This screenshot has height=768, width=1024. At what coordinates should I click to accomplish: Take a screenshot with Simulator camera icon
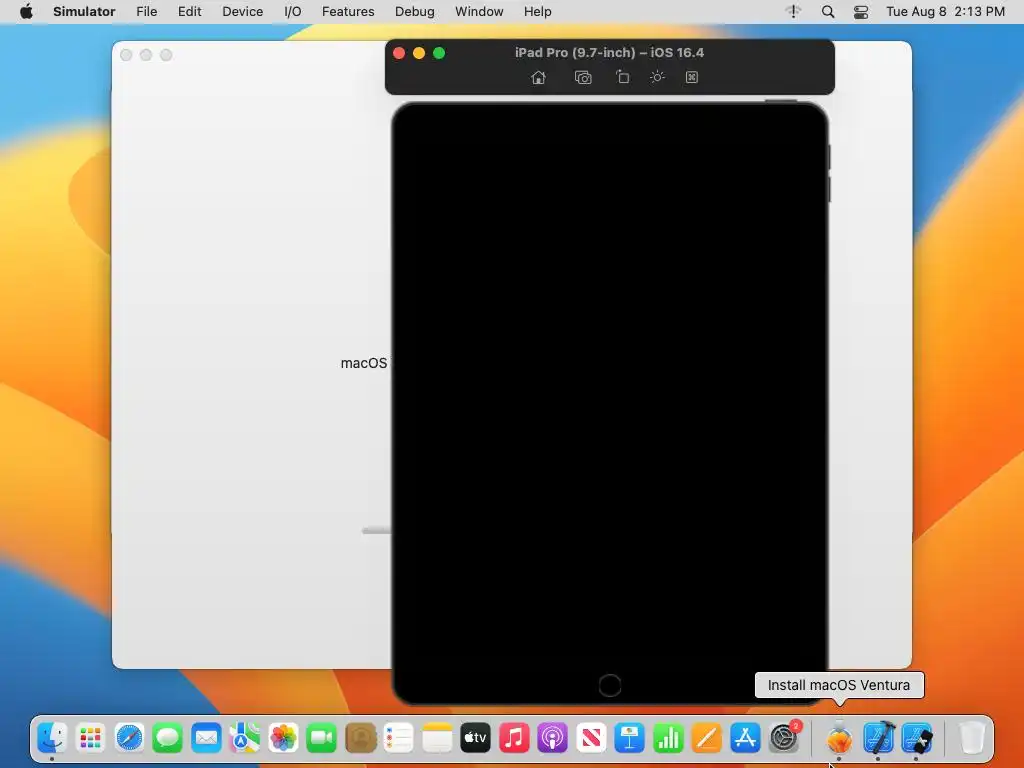[583, 78]
